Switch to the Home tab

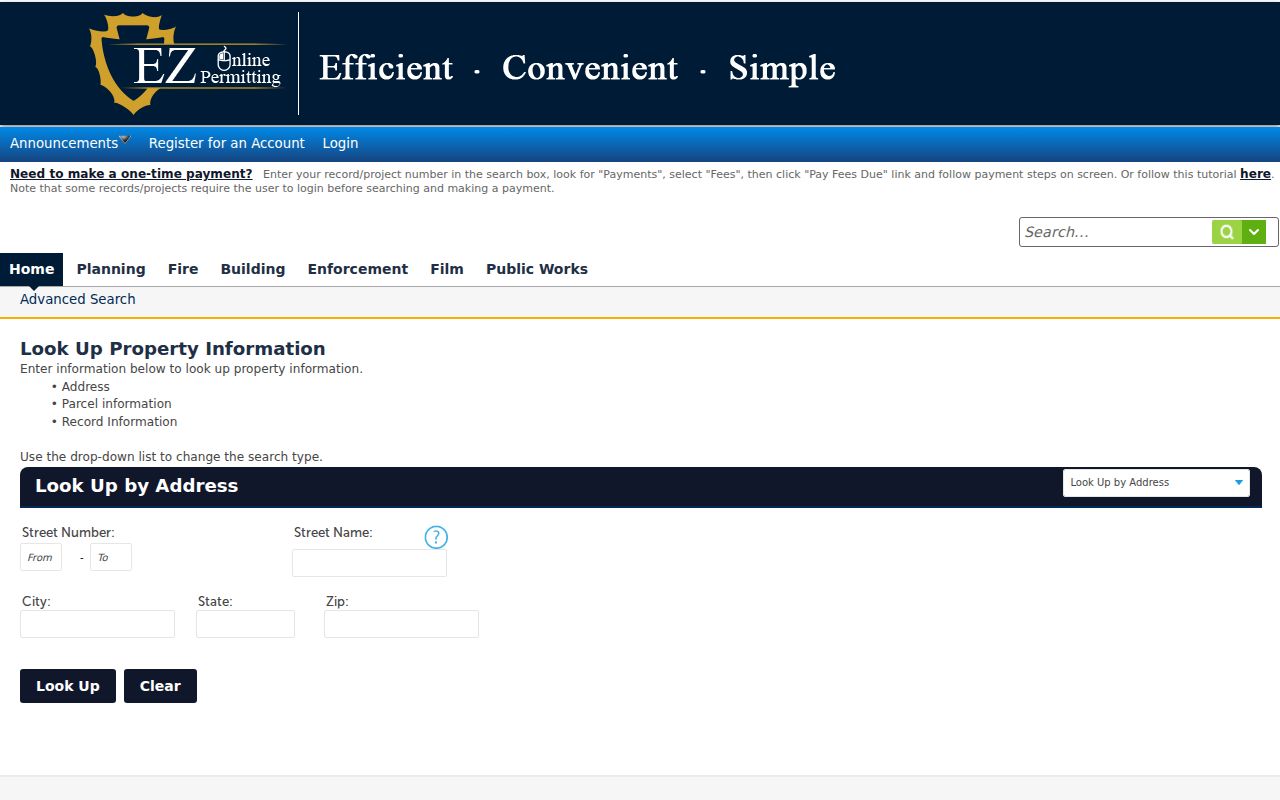click(x=32, y=269)
